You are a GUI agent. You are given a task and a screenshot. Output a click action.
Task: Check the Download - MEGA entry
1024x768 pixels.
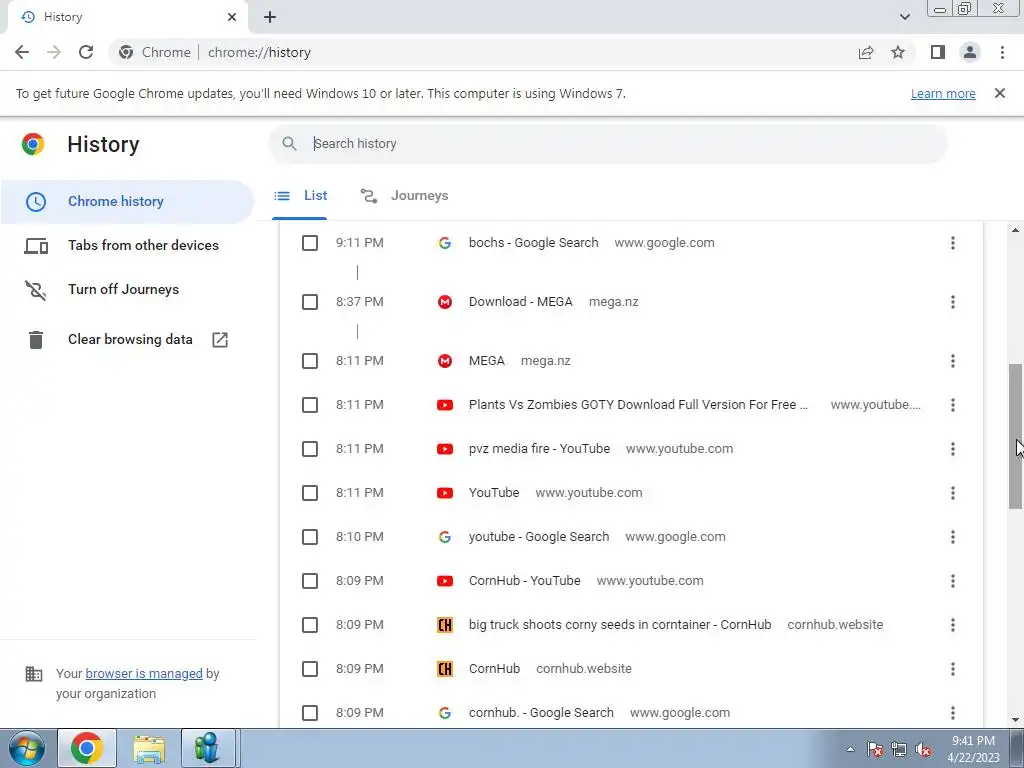(x=310, y=302)
